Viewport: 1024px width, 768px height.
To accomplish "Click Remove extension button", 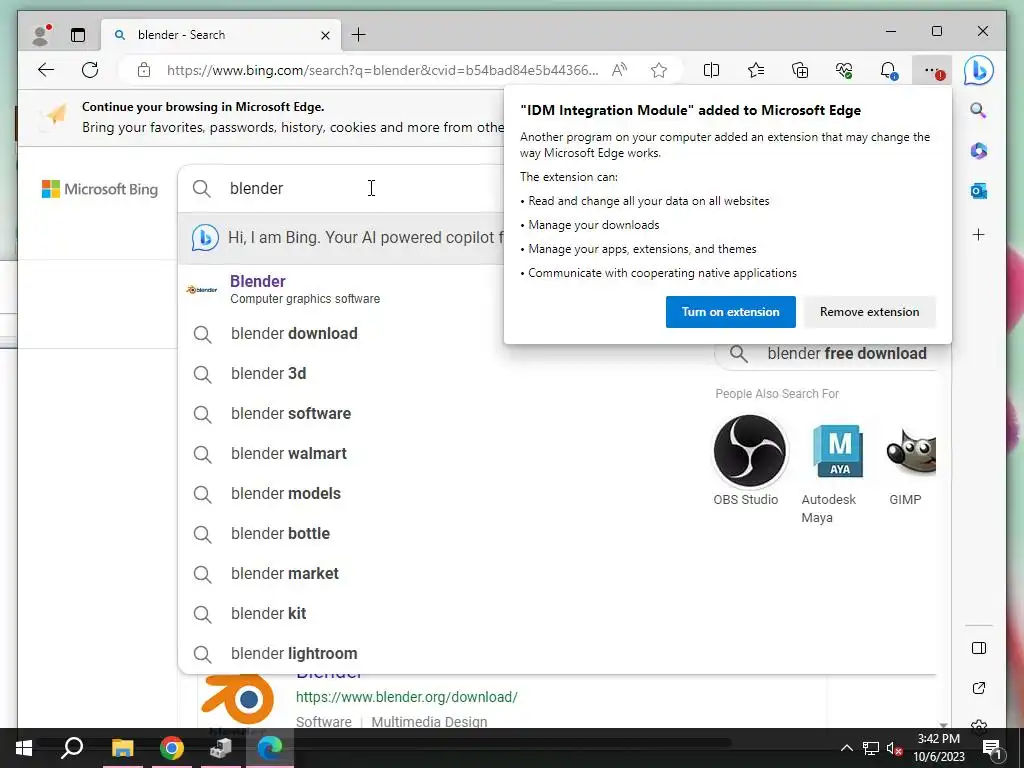I will 869,312.
